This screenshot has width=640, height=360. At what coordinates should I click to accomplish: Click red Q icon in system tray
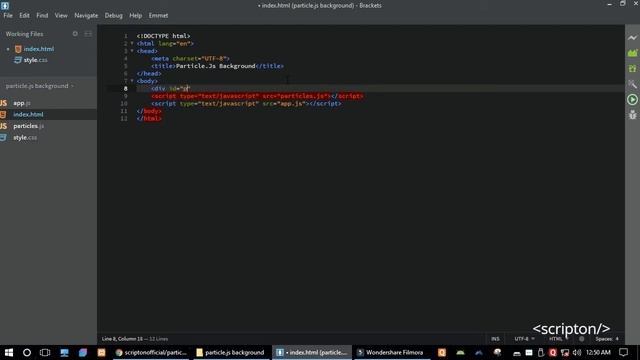(553, 352)
